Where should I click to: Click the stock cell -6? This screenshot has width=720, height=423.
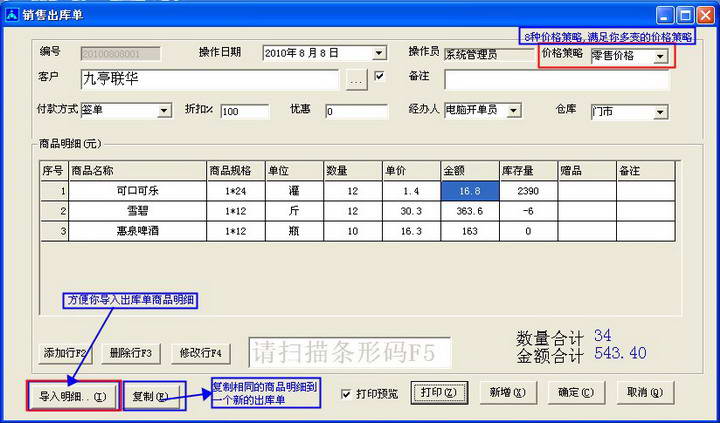(529, 211)
